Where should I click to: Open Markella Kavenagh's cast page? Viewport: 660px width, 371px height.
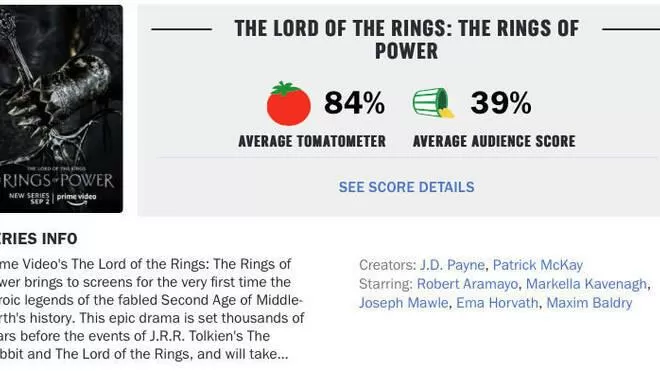pyautogui.click(x=586, y=284)
